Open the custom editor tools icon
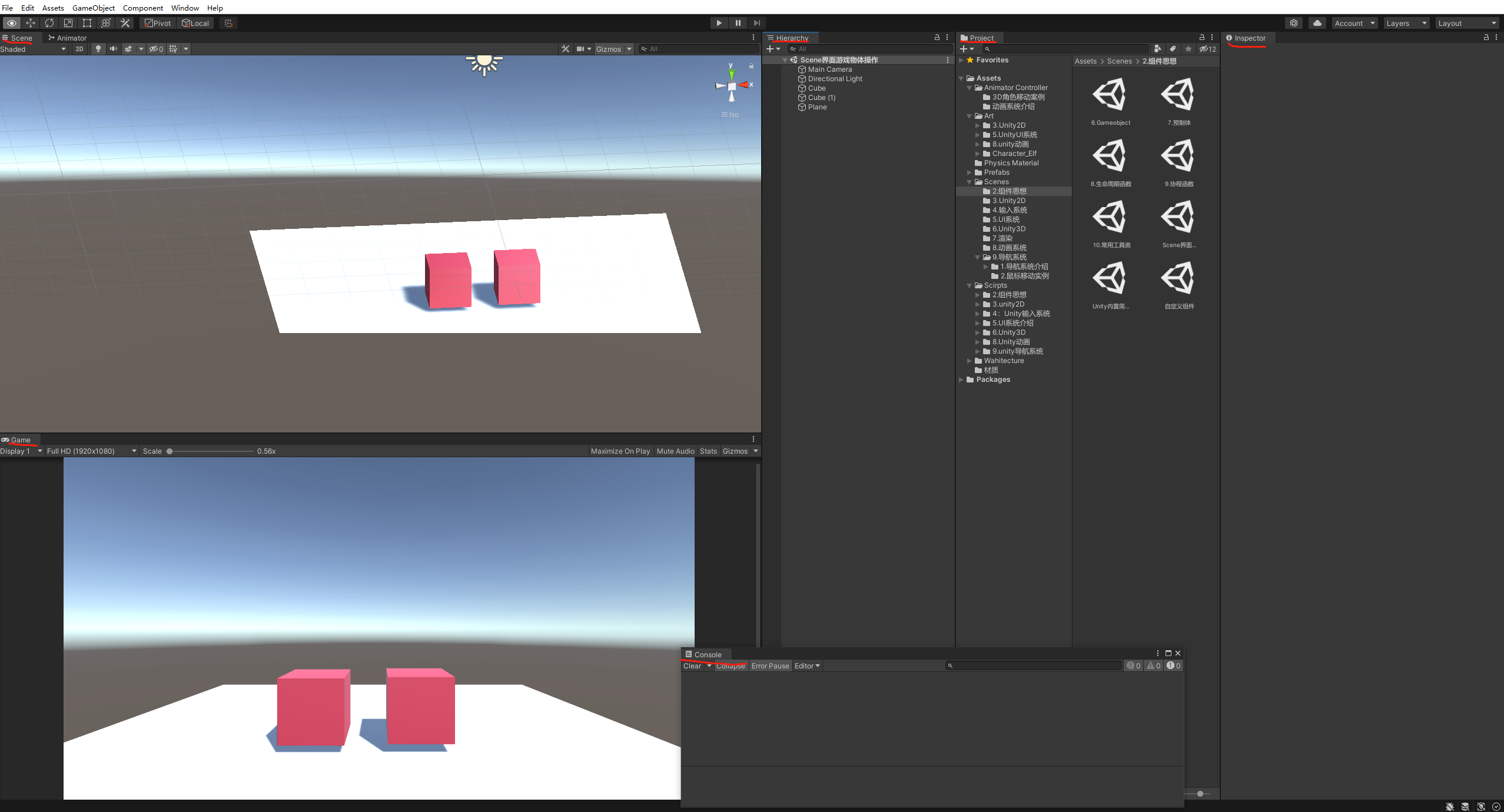Viewport: 1504px width, 812px height. (x=125, y=23)
